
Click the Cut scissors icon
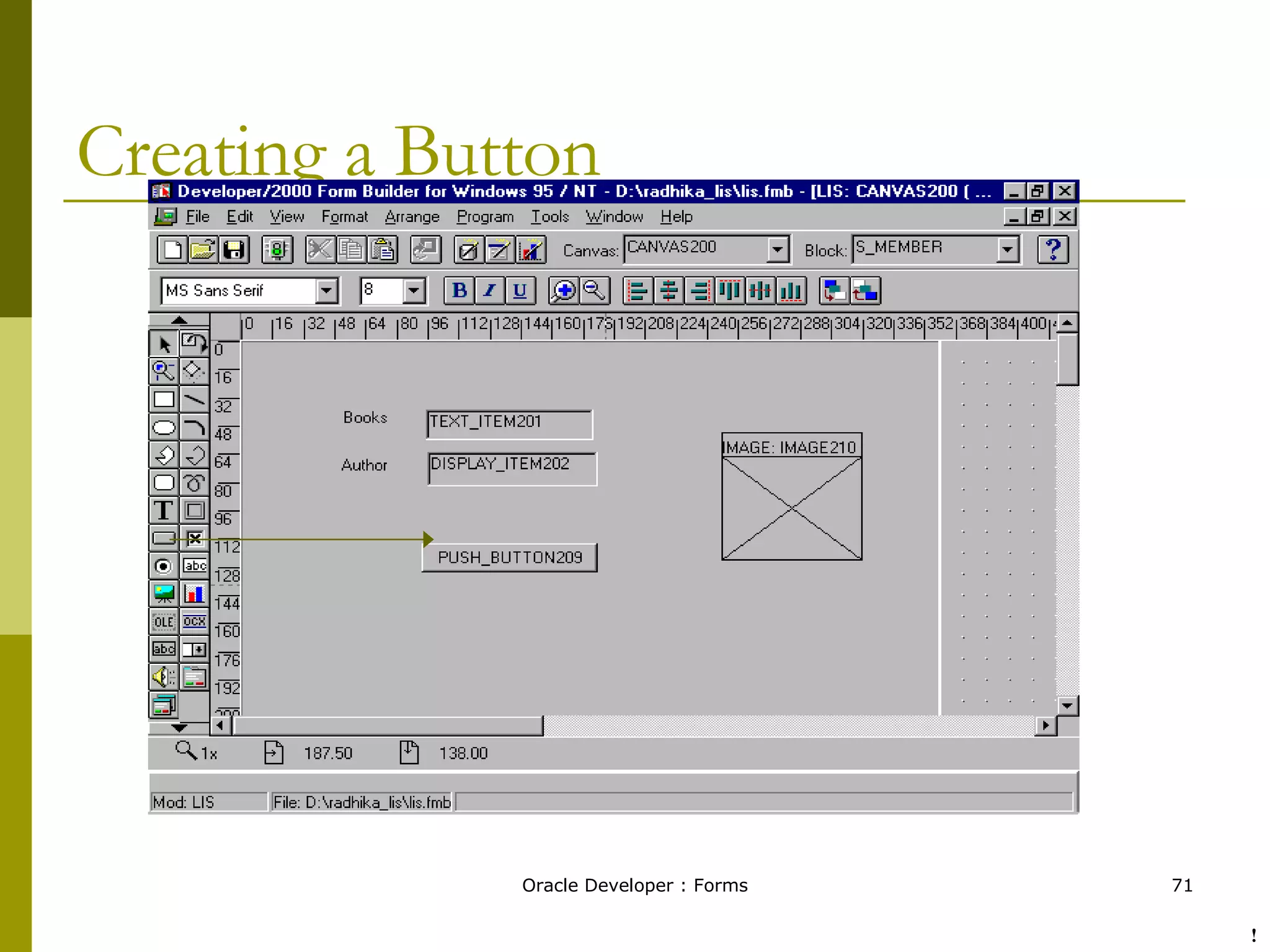point(321,250)
